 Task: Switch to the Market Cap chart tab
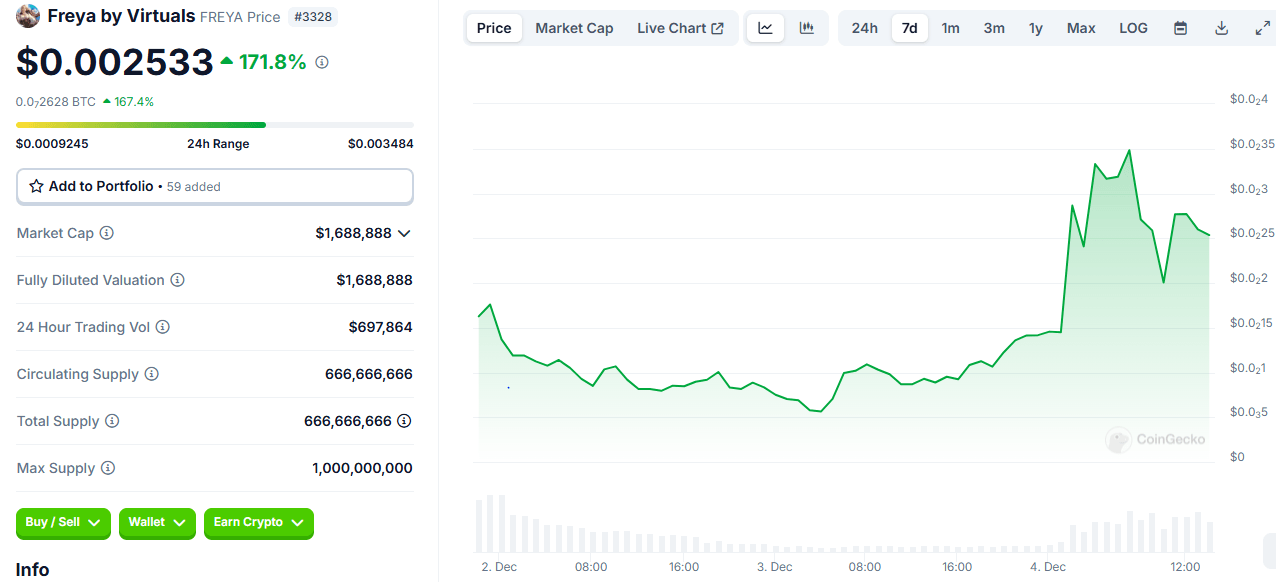574,27
